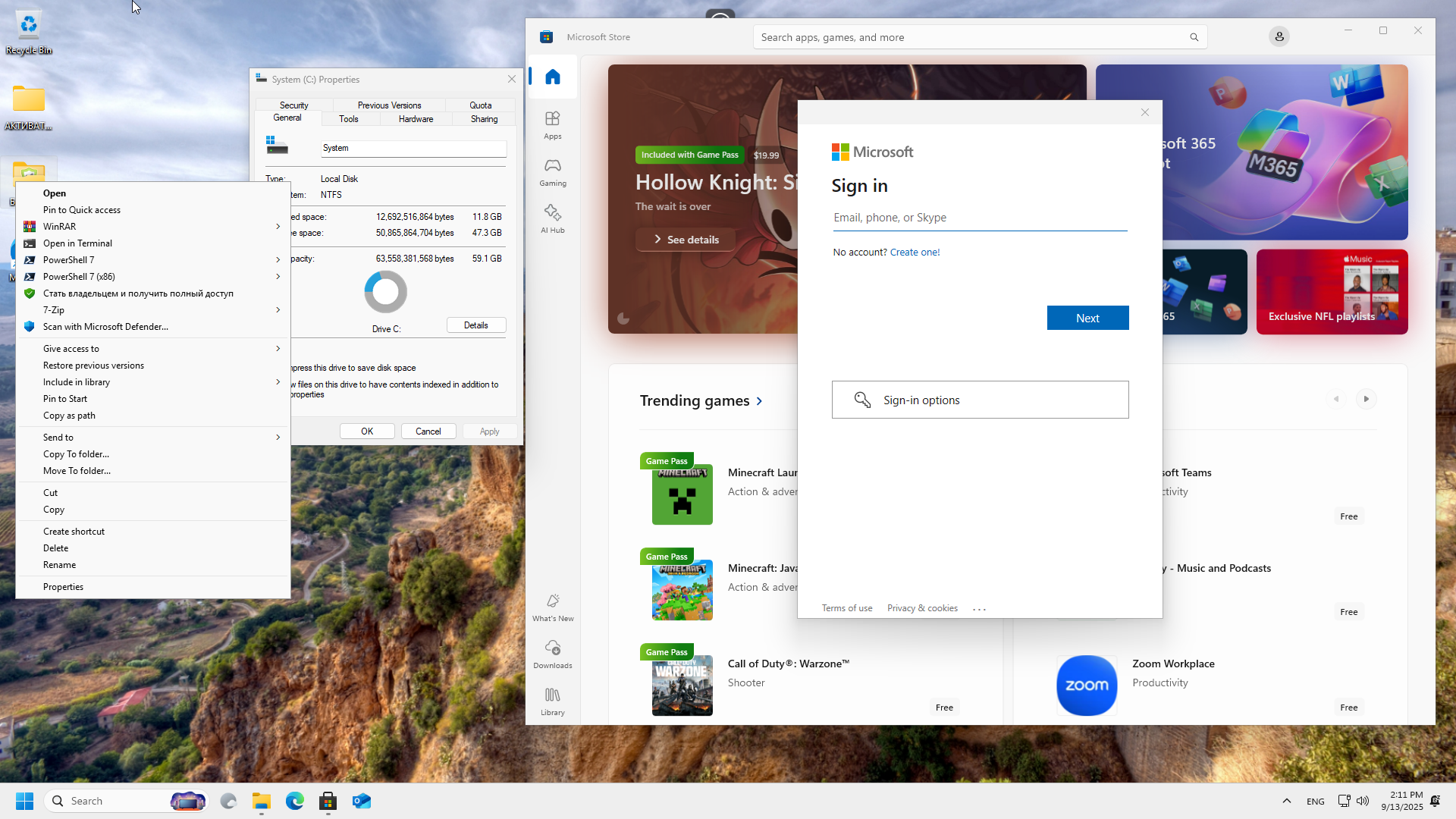Viewport: 1456px width, 819px height.
Task: Open the Gaming section in Microsoft Store
Action: [x=553, y=172]
